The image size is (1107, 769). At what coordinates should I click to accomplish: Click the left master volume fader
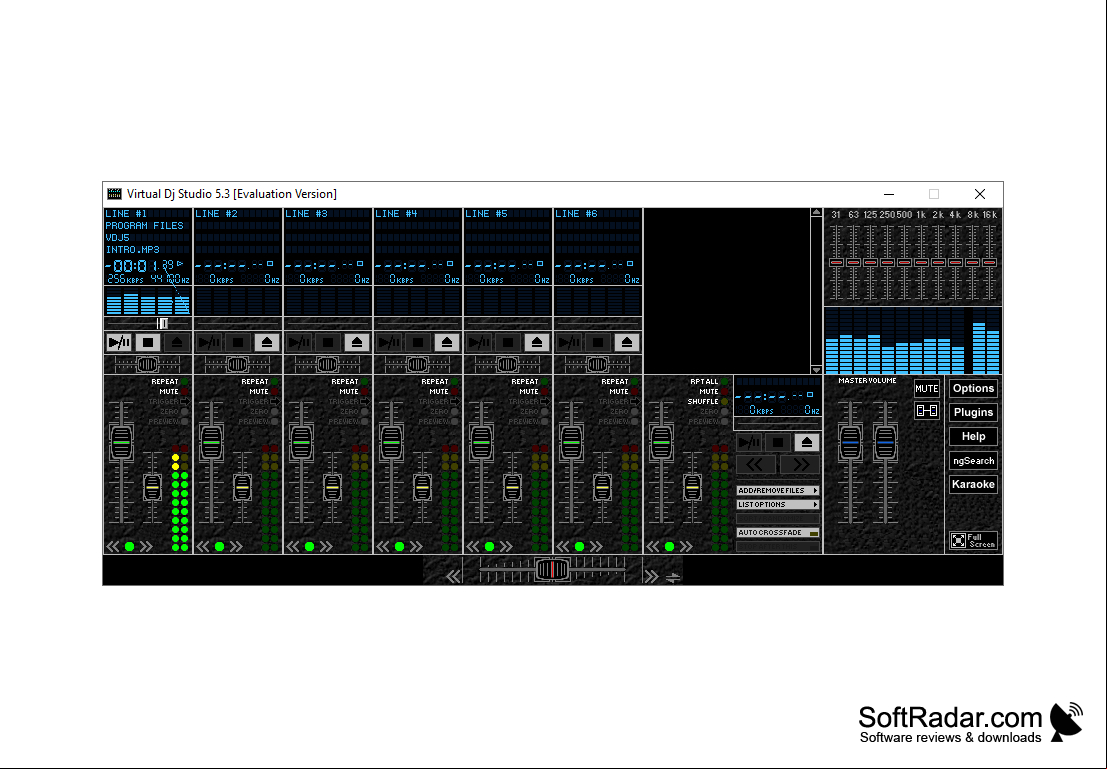point(851,443)
